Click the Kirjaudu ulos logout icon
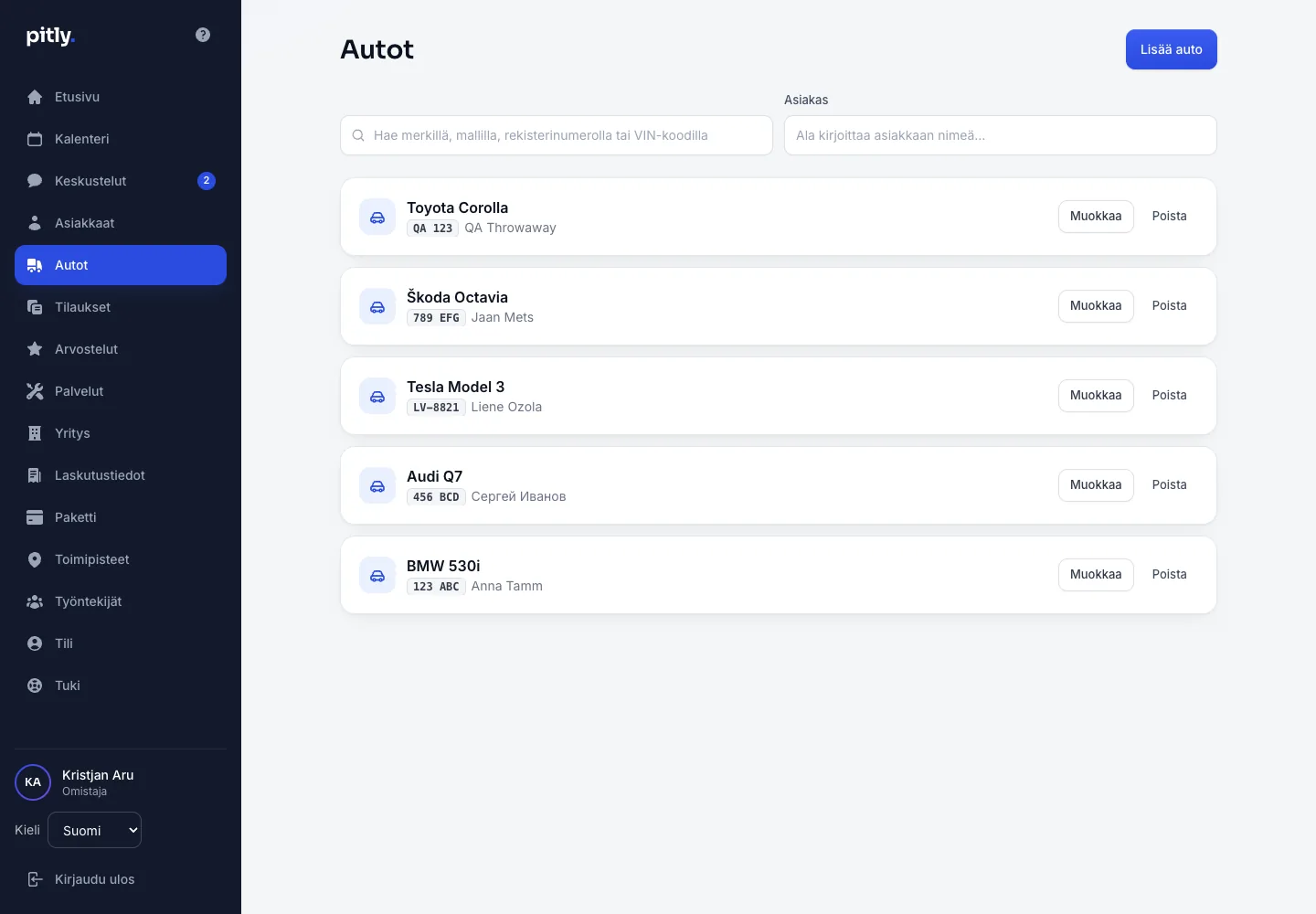 coord(35,879)
